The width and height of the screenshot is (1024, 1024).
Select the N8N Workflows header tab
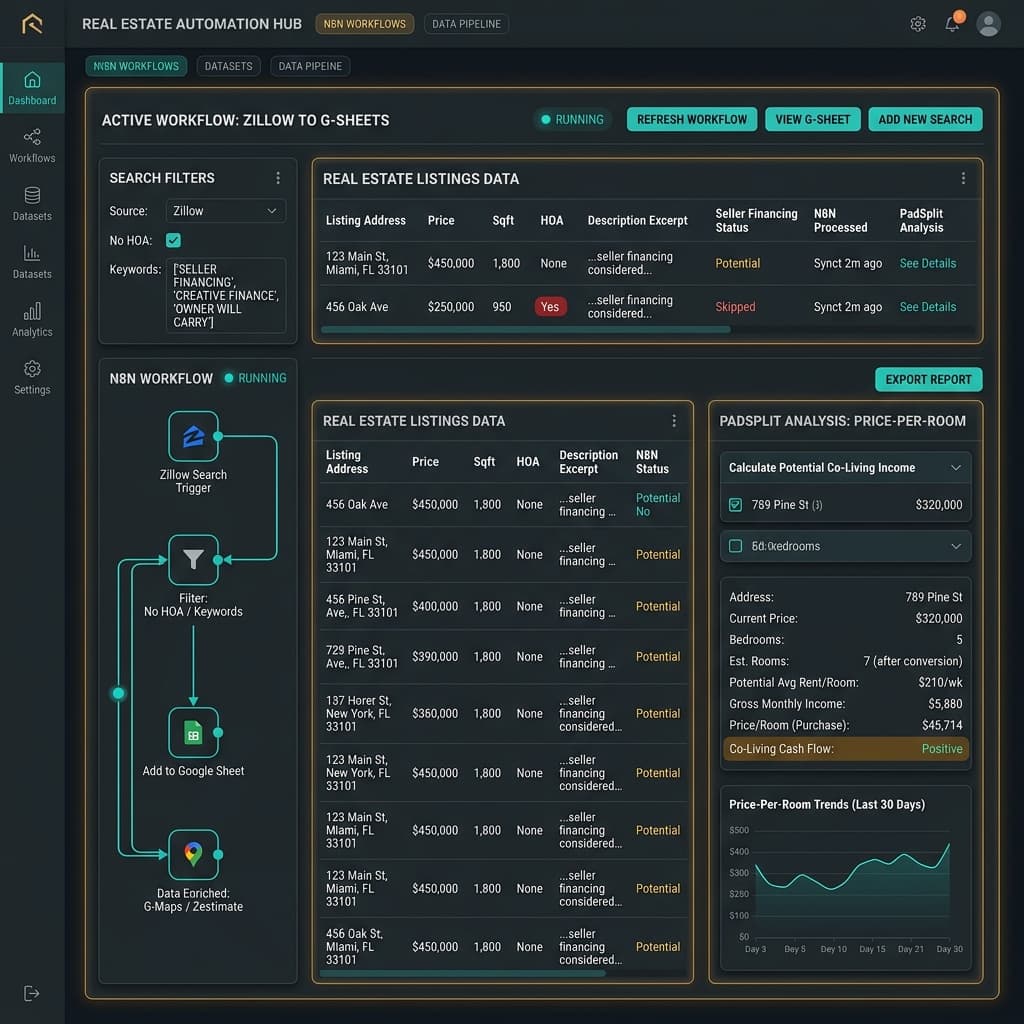(364, 24)
